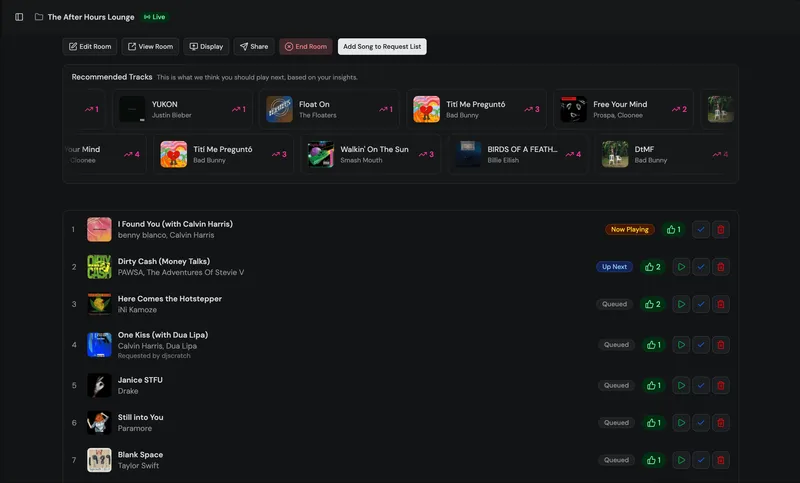Play Still Into You by Paramore

tap(681, 423)
